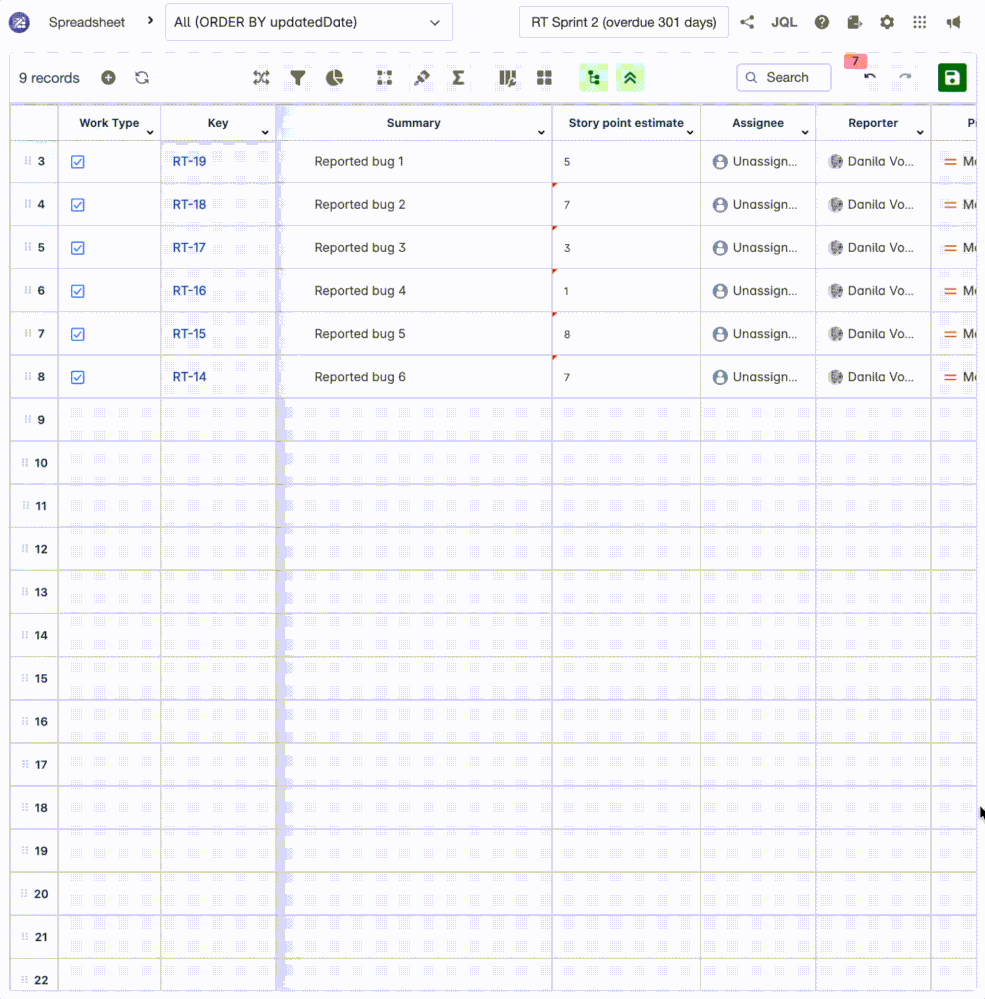
Task: Open issue link RT-14
Action: [189, 377]
